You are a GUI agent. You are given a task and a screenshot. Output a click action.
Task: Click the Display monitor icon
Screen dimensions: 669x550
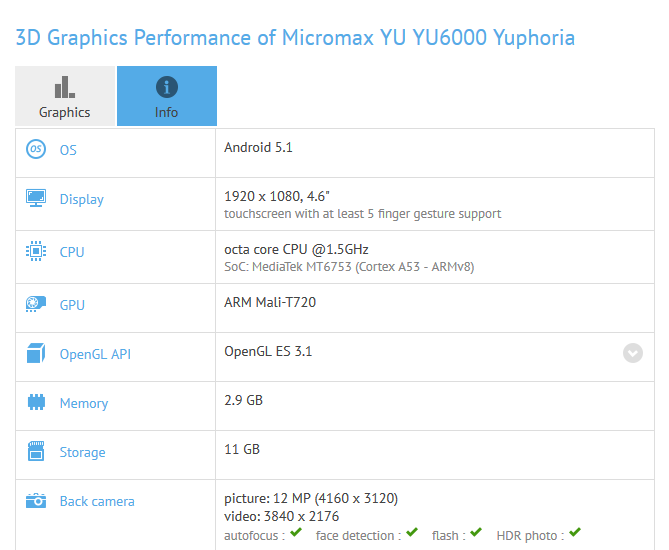click(36, 198)
